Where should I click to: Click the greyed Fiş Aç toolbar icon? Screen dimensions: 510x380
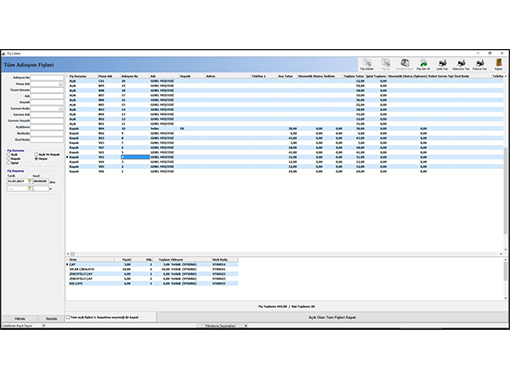[x=386, y=64]
